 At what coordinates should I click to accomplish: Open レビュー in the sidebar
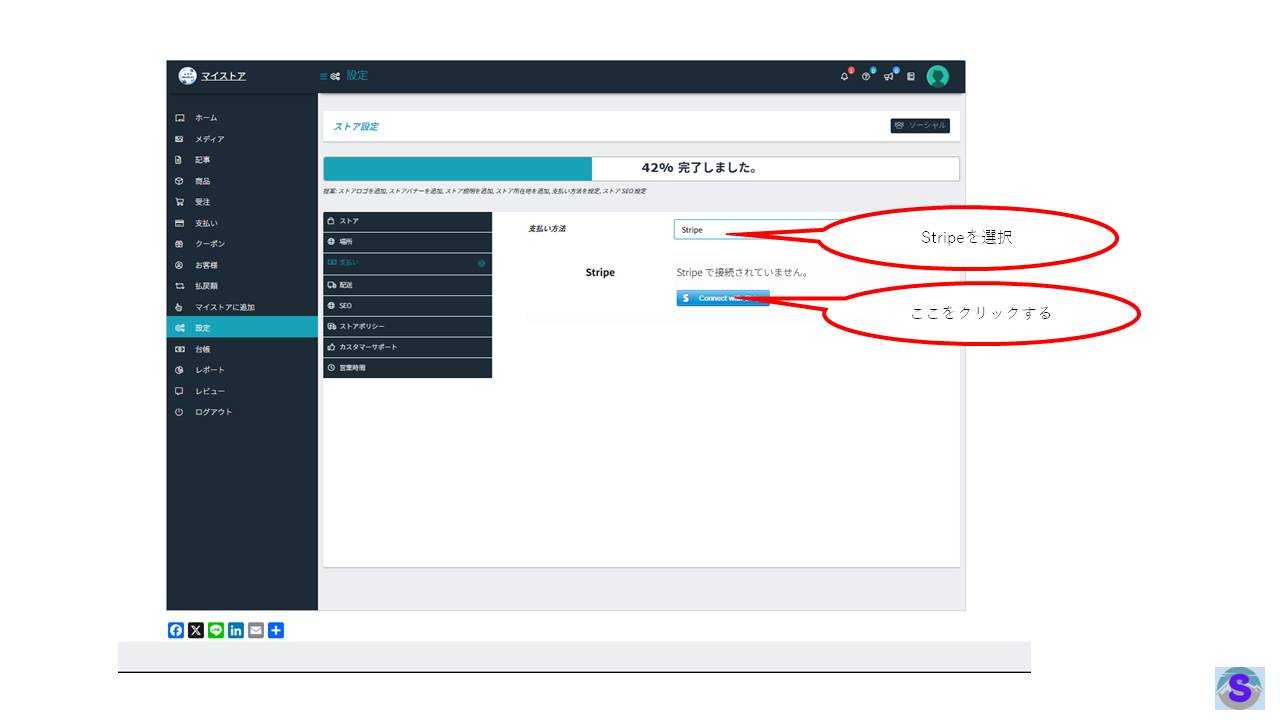click(242, 391)
